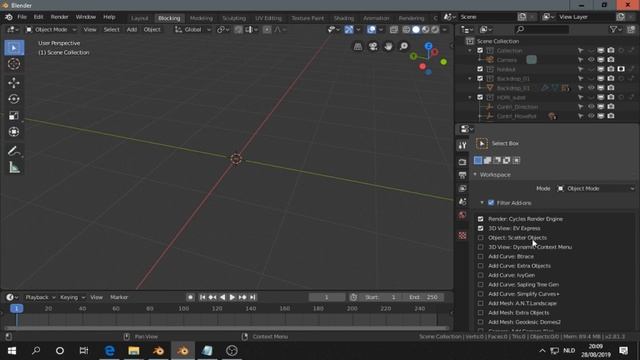Viewport: 640px width, 360px height.
Task: Open Render properties tab
Action: (462, 162)
